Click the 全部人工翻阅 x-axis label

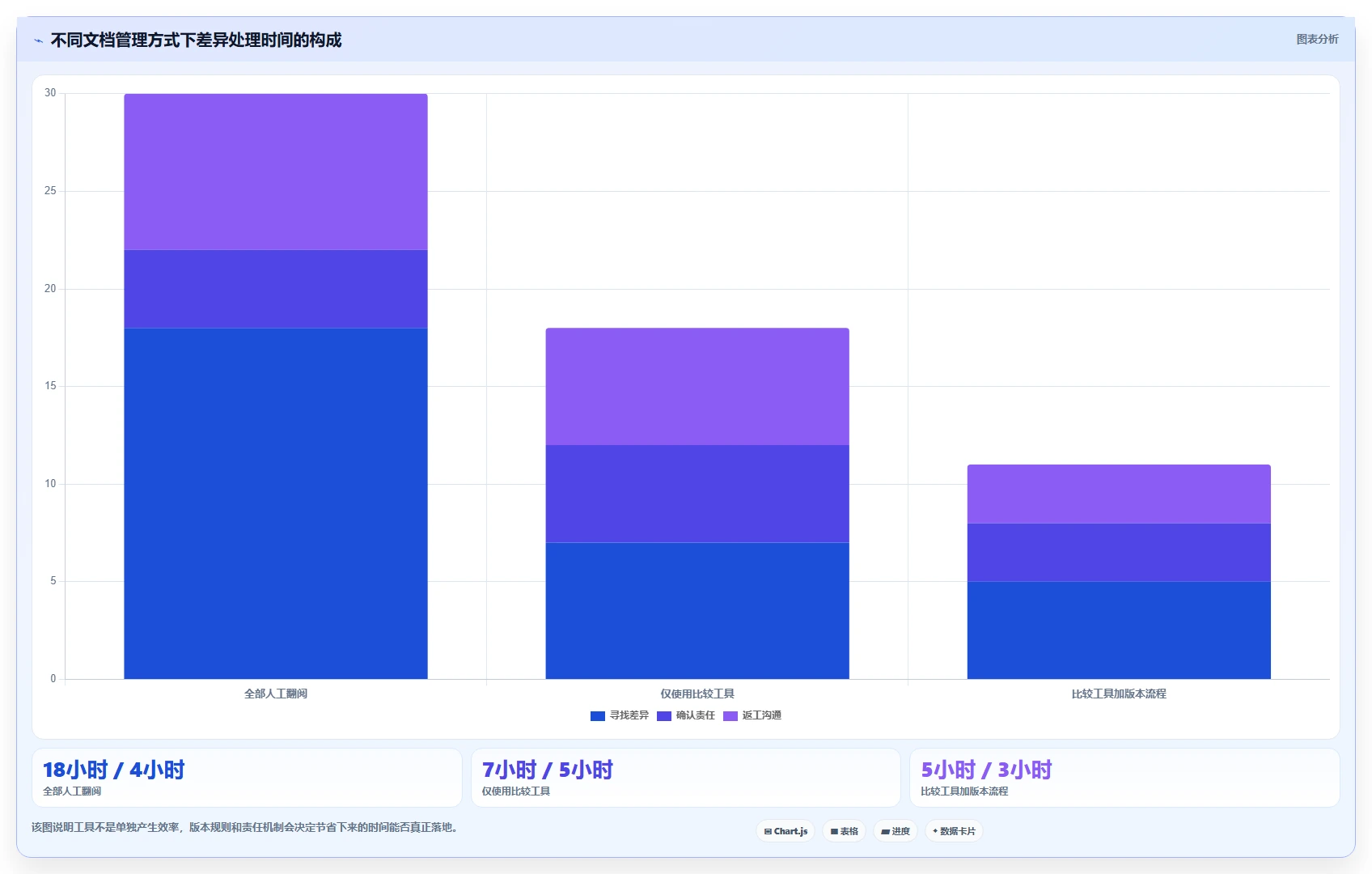(276, 694)
